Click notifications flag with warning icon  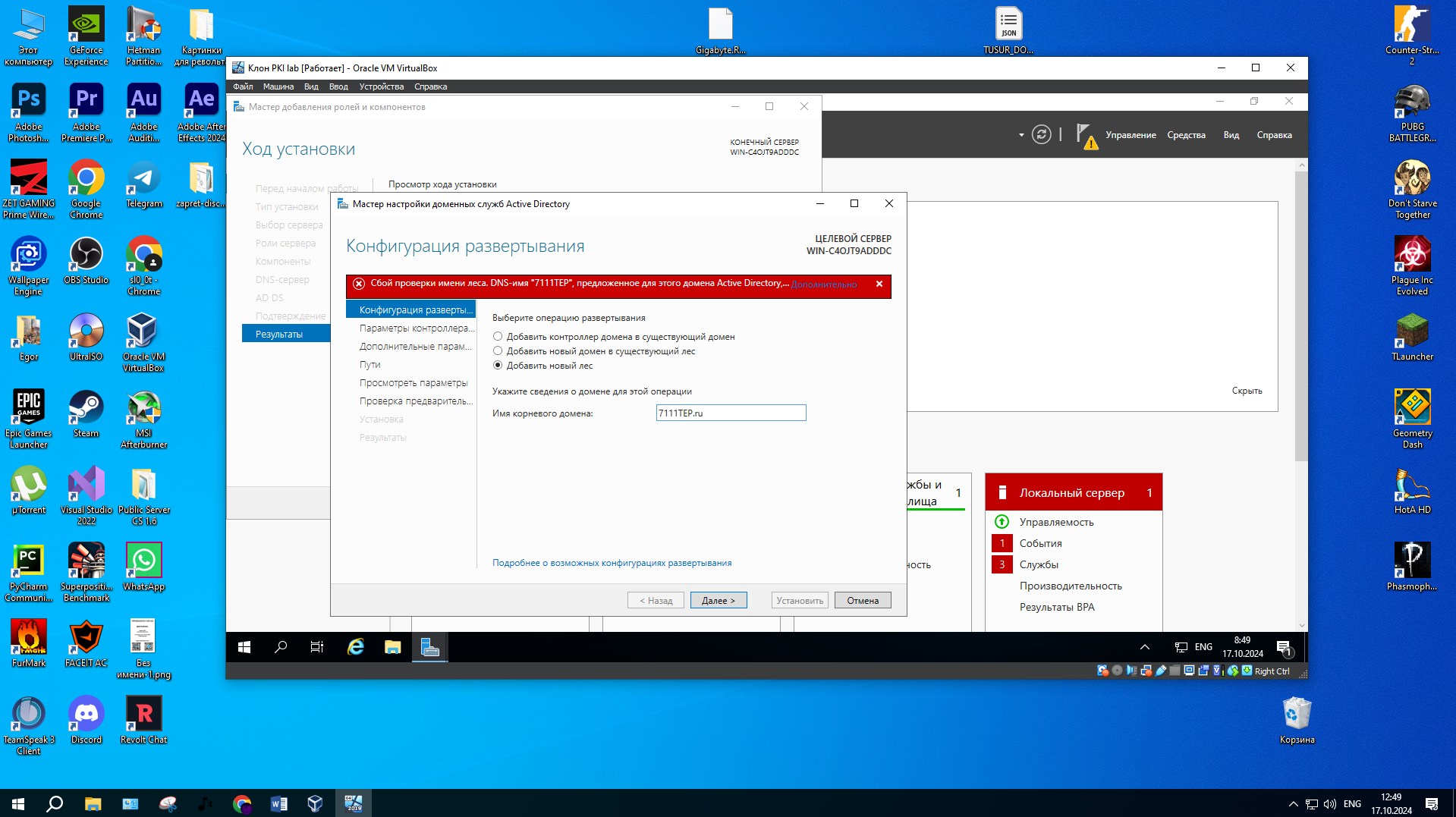pyautogui.click(x=1086, y=137)
